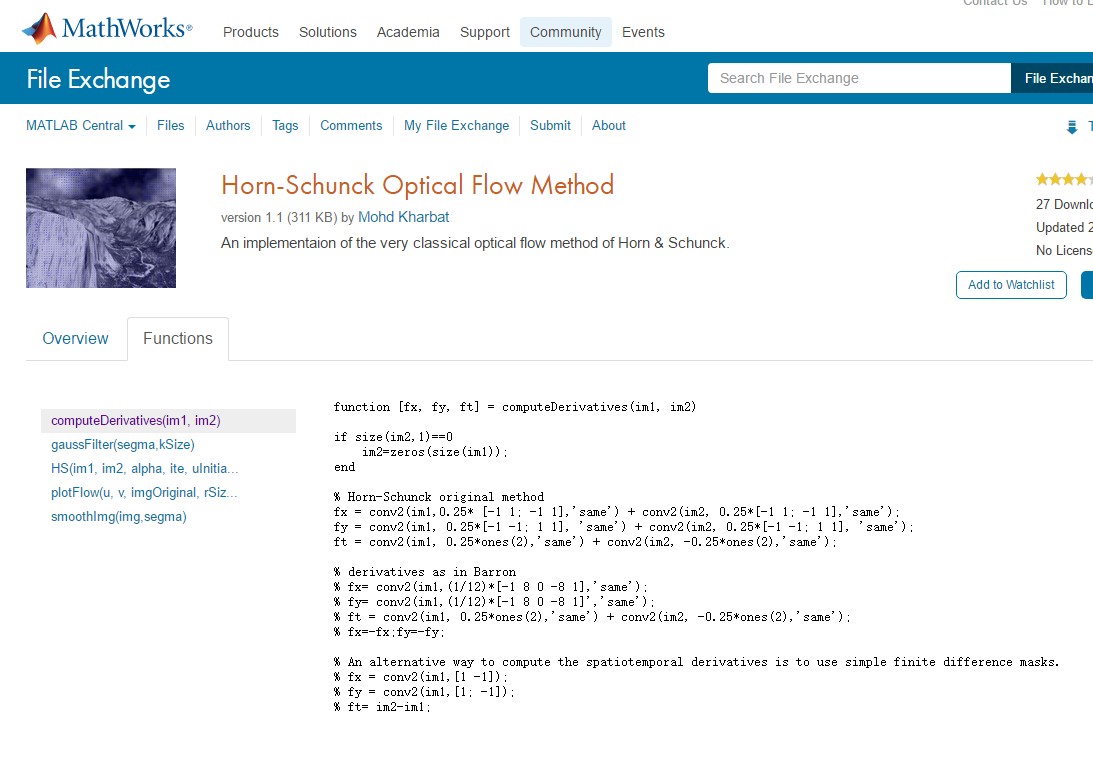Viewport: 1093px width, 764px height.
Task: Open author Mohd Kharbat's profile
Action: coord(404,217)
